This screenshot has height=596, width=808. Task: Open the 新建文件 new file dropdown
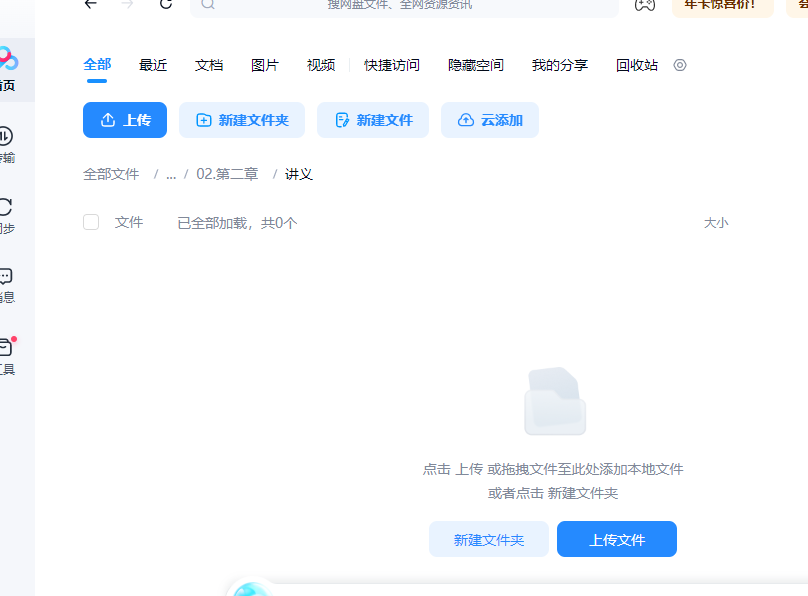coord(372,119)
